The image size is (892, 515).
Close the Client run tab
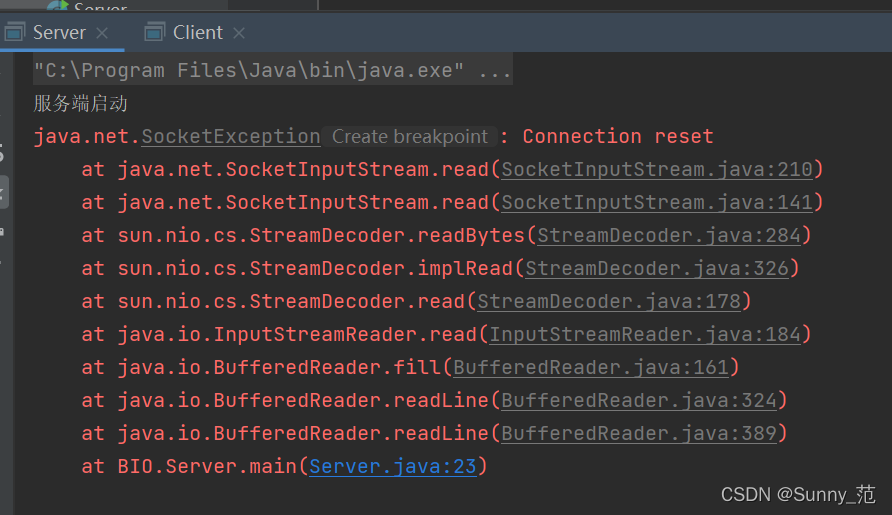click(239, 33)
